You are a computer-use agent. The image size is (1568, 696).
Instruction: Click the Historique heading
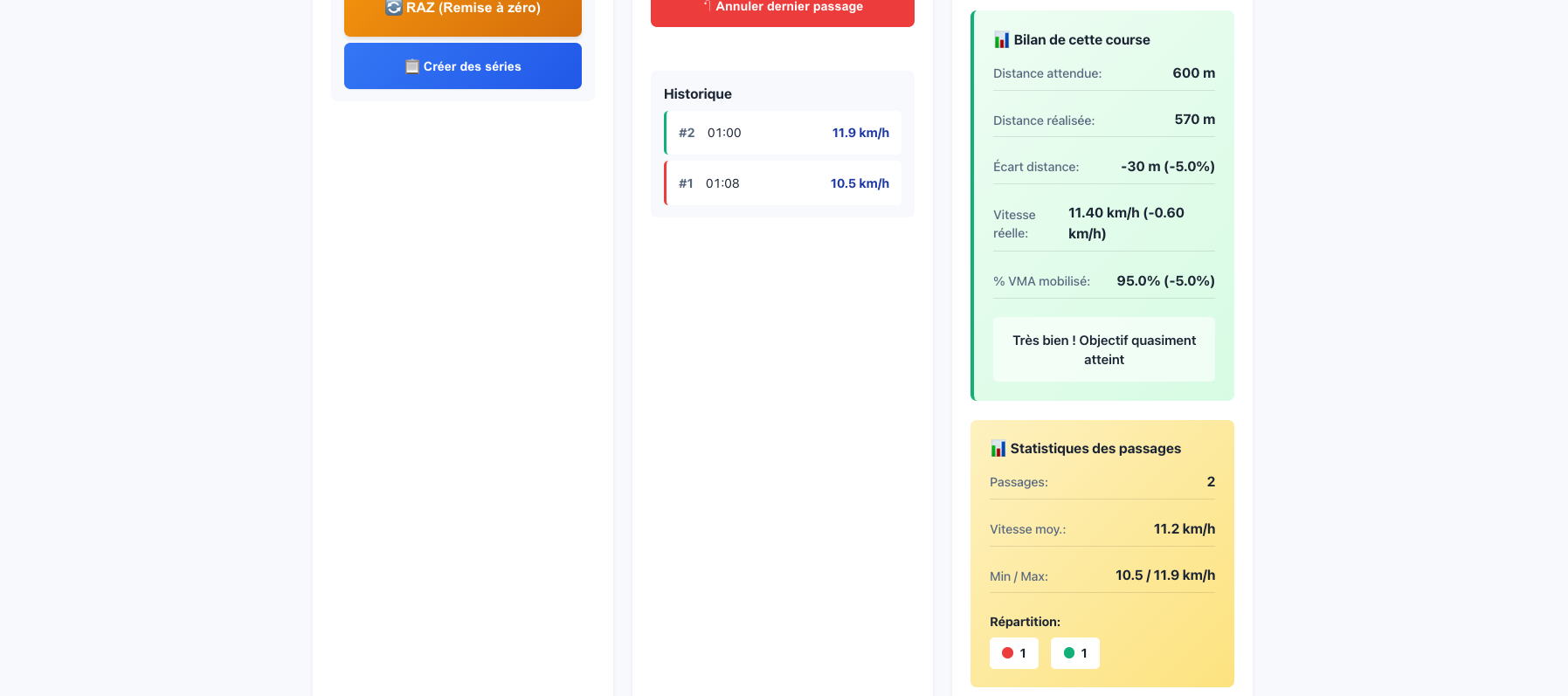point(697,94)
